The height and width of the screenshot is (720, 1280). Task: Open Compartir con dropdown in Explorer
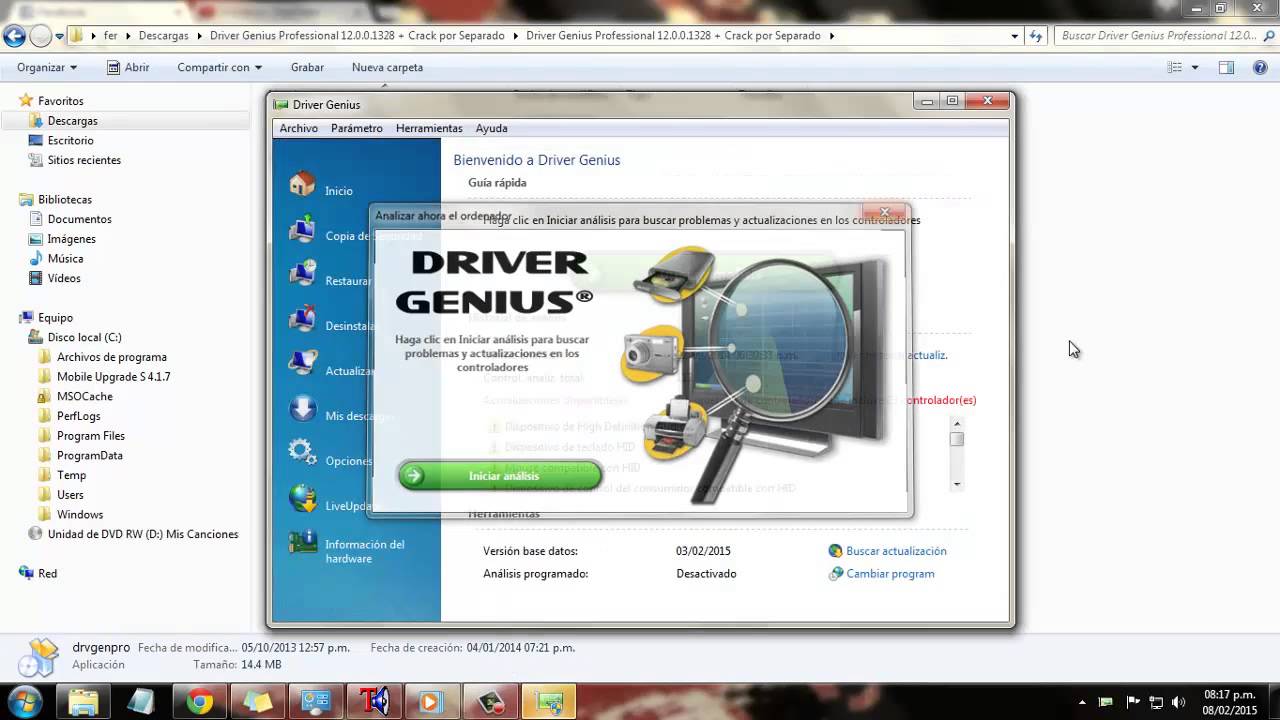click(219, 67)
